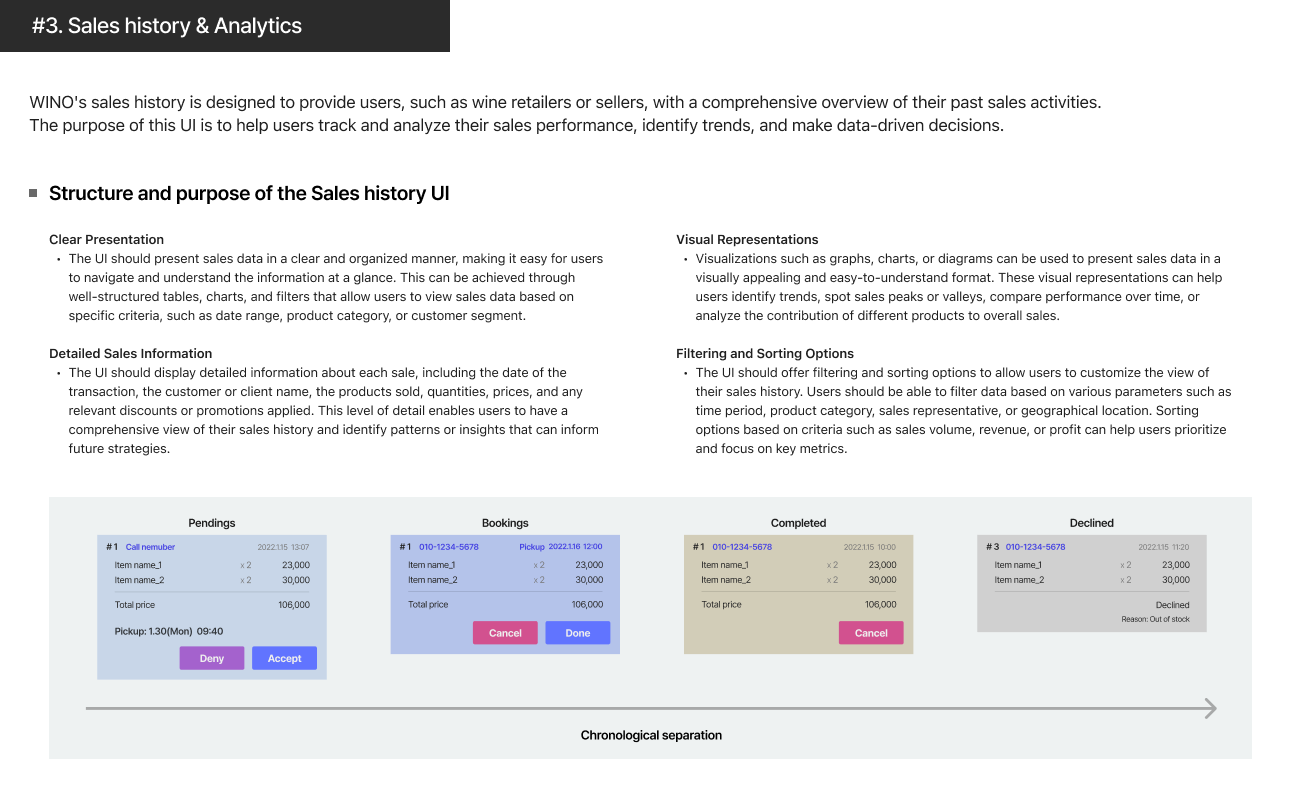Viewport: 1300px width, 800px height.
Task: Click the Deny button on Pendings card
Action: coord(212,658)
